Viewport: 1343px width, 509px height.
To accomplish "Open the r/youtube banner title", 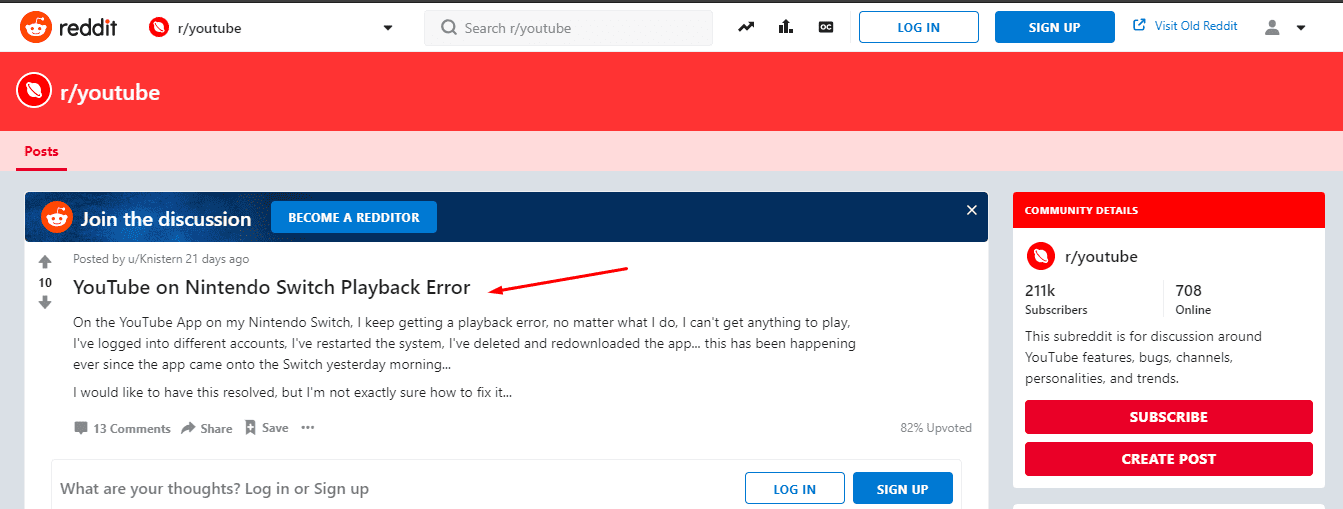I will 110,93.
